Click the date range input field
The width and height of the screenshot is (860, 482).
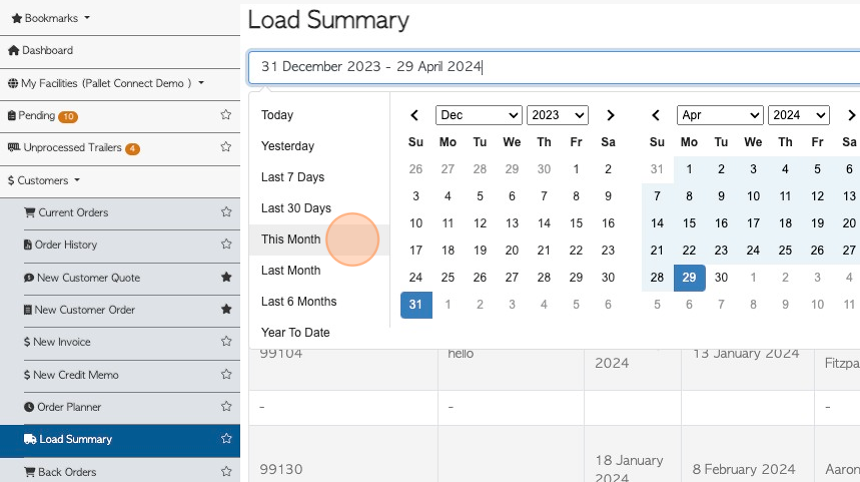click(554, 67)
